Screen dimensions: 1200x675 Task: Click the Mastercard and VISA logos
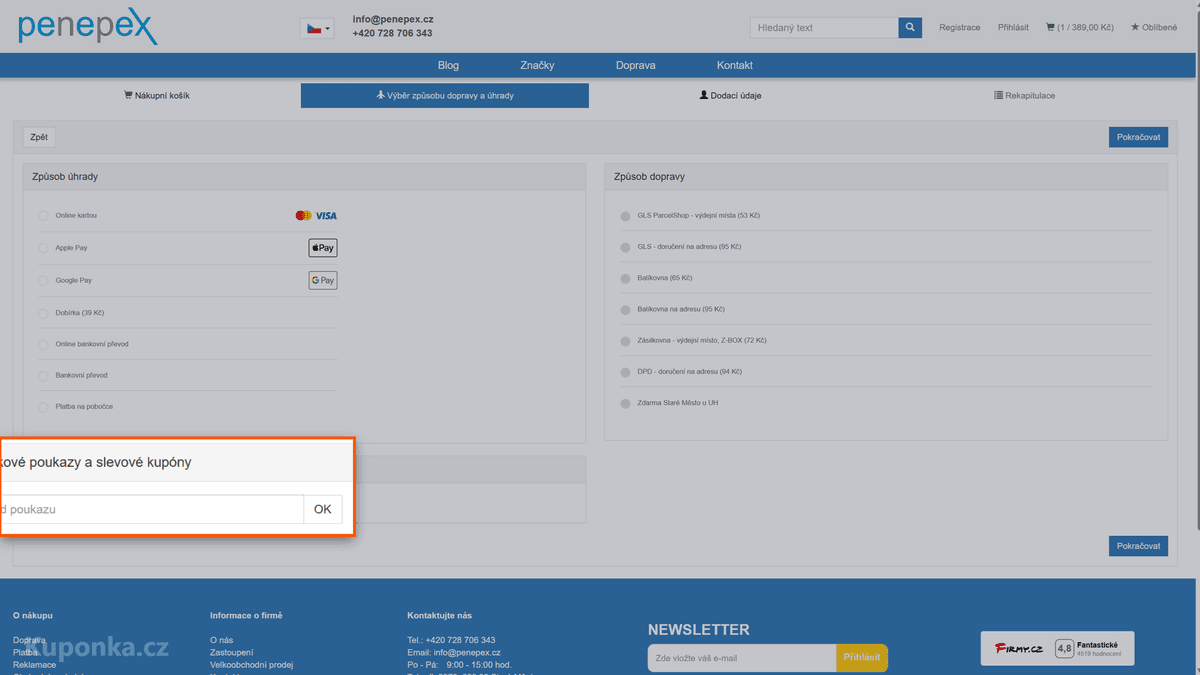(x=316, y=216)
